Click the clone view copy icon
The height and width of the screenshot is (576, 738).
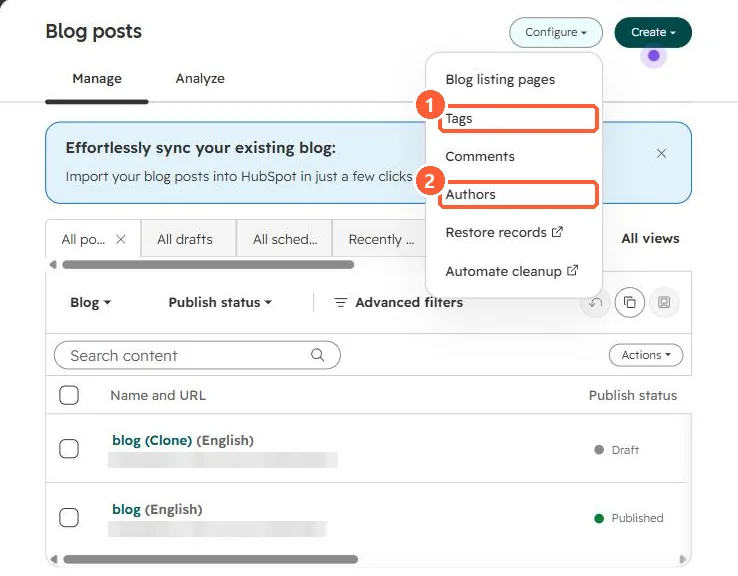629,302
